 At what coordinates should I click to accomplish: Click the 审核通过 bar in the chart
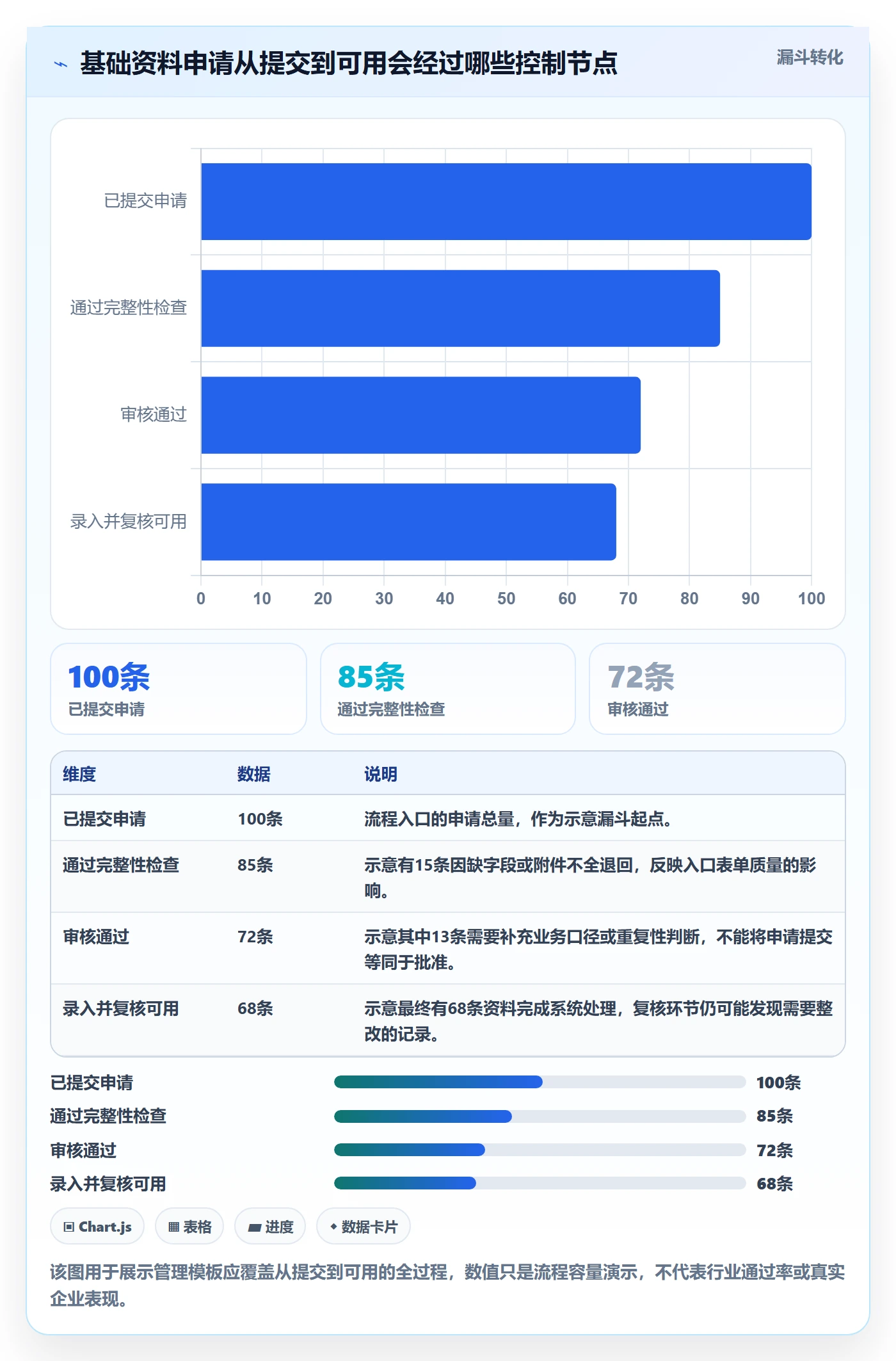(x=421, y=415)
